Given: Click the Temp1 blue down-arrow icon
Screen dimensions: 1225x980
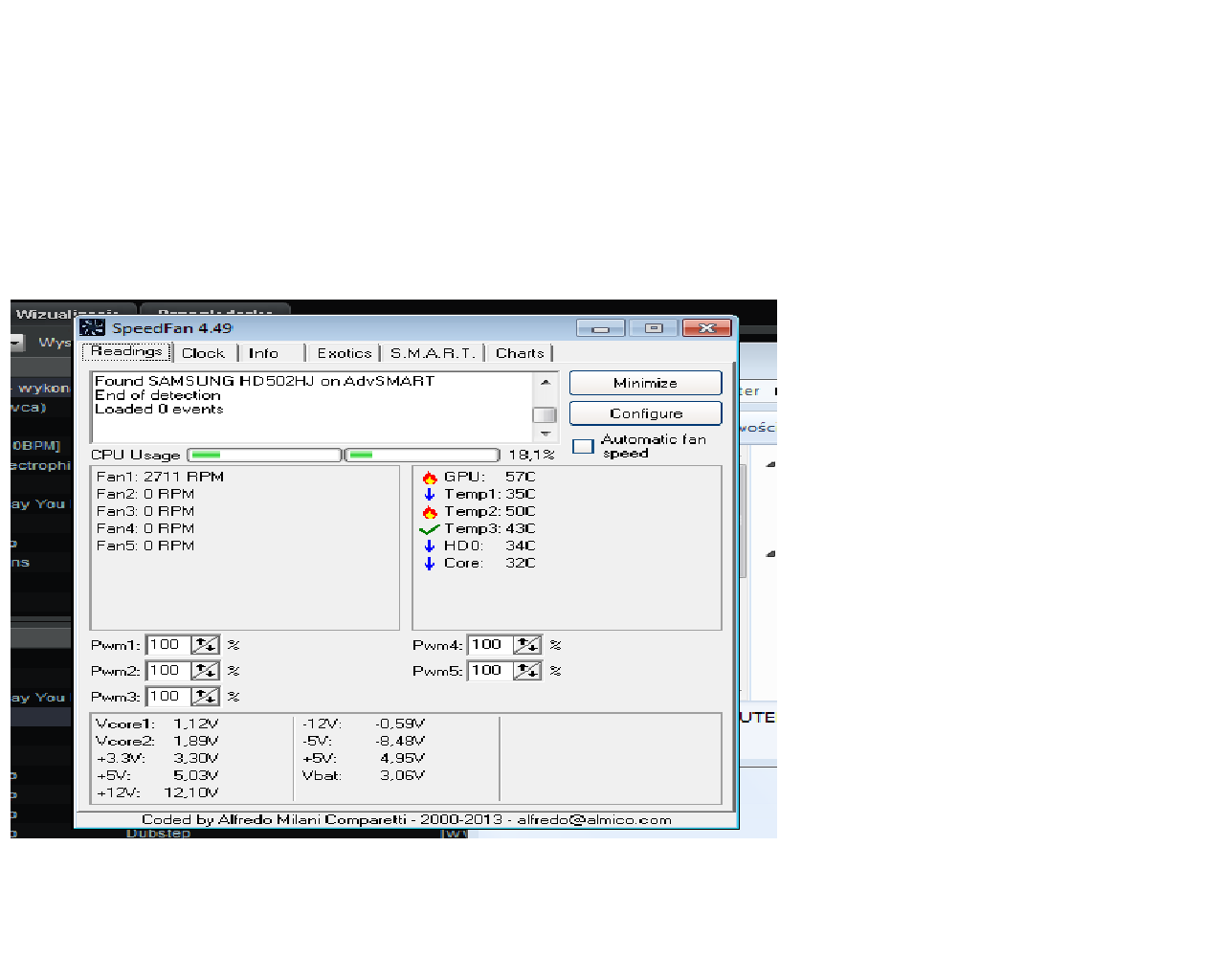Looking at the screenshot, I should tap(430, 495).
